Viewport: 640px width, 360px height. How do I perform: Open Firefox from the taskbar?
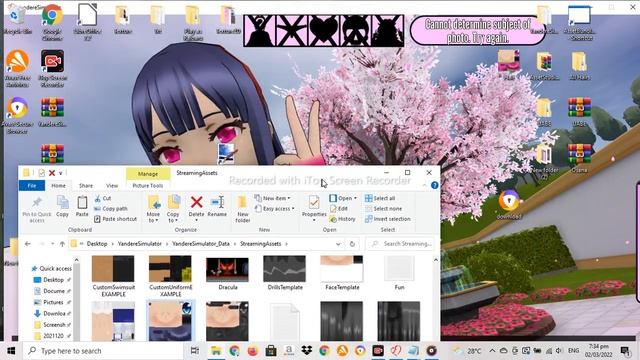pos(253,351)
